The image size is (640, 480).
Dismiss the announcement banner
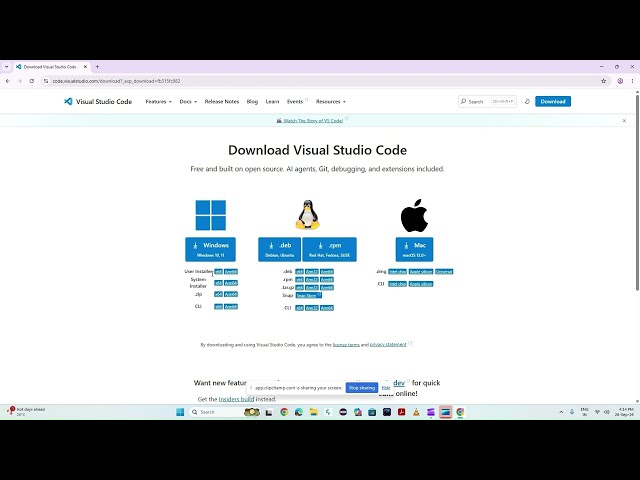624,121
